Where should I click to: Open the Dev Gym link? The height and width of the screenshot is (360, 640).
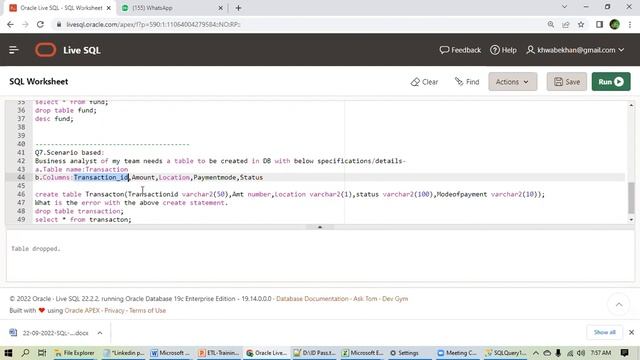[x=395, y=299]
